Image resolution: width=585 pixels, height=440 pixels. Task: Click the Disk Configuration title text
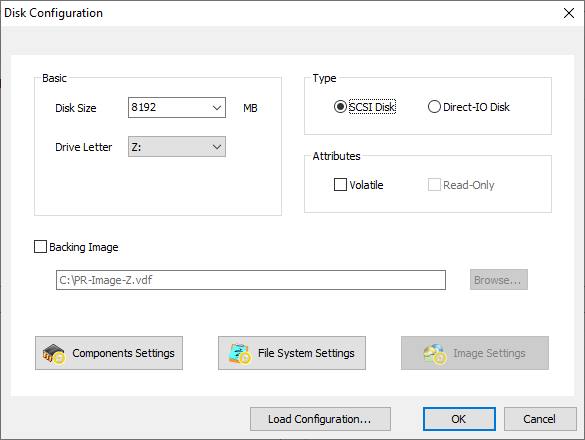tap(53, 13)
